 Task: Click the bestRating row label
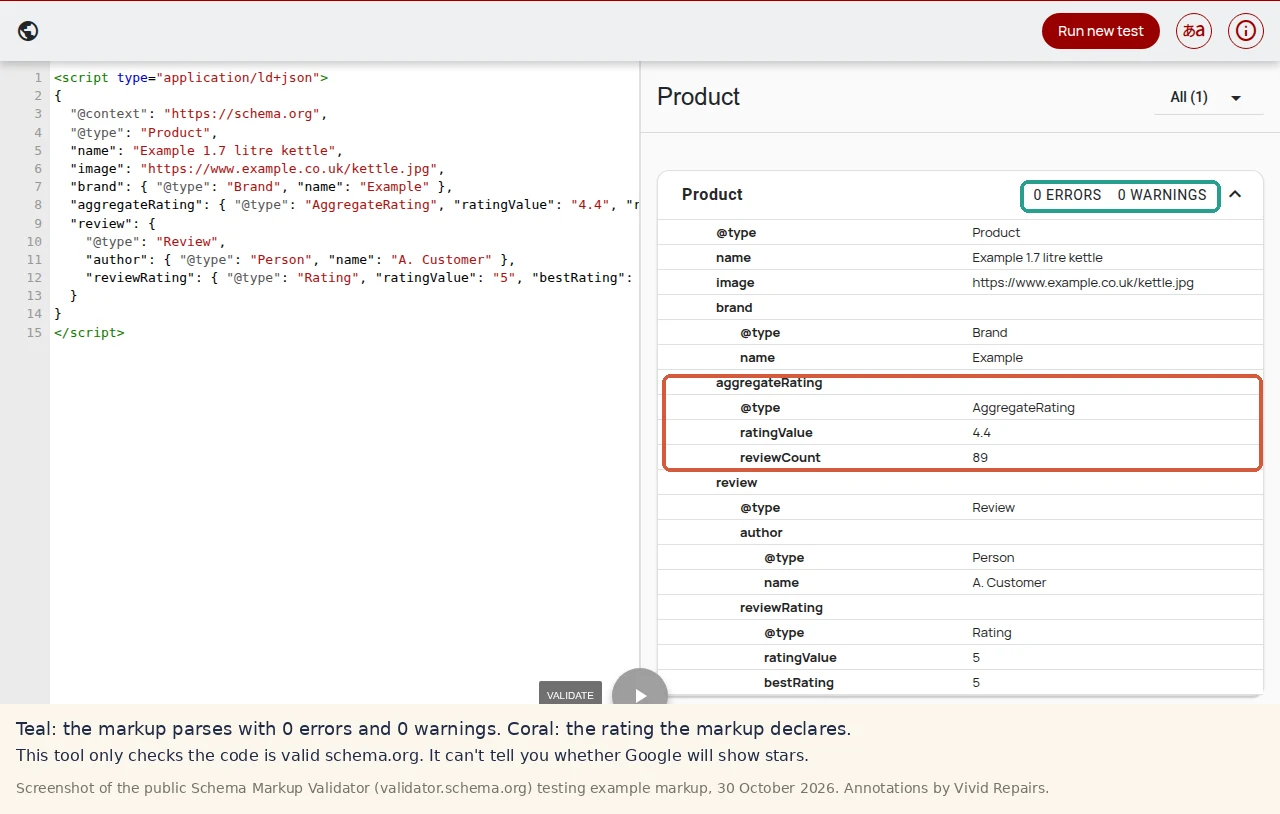click(x=799, y=683)
